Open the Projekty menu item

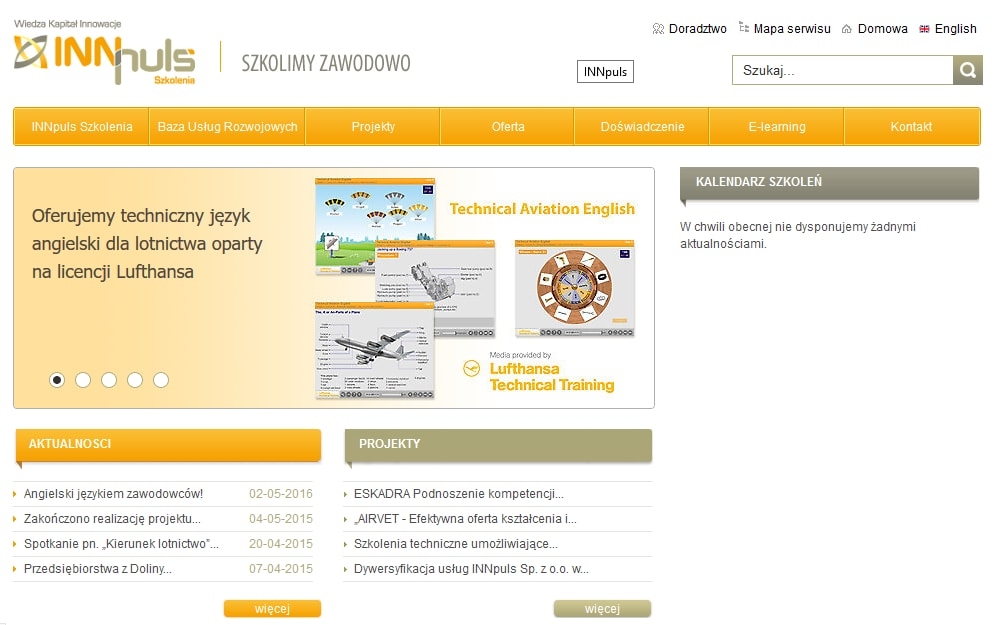coord(373,127)
